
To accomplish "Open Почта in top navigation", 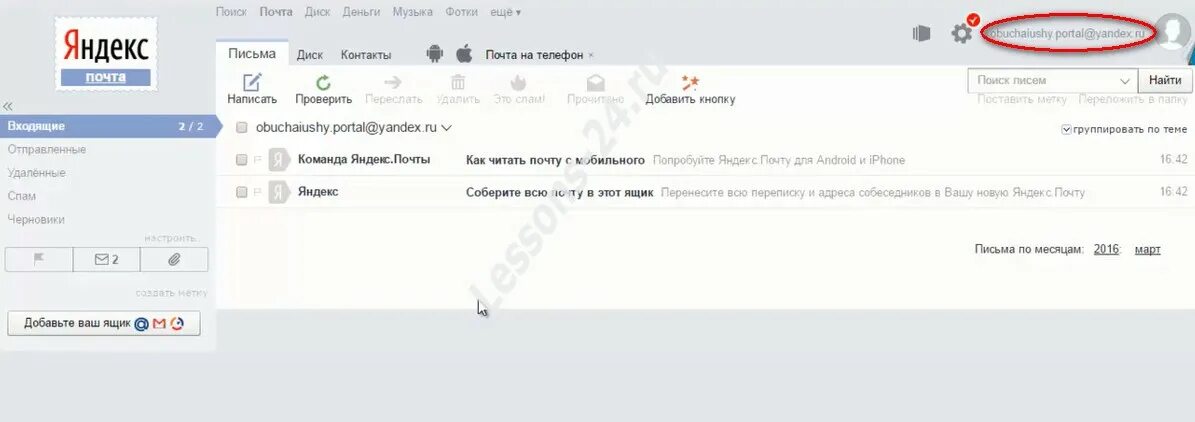I will 276,12.
